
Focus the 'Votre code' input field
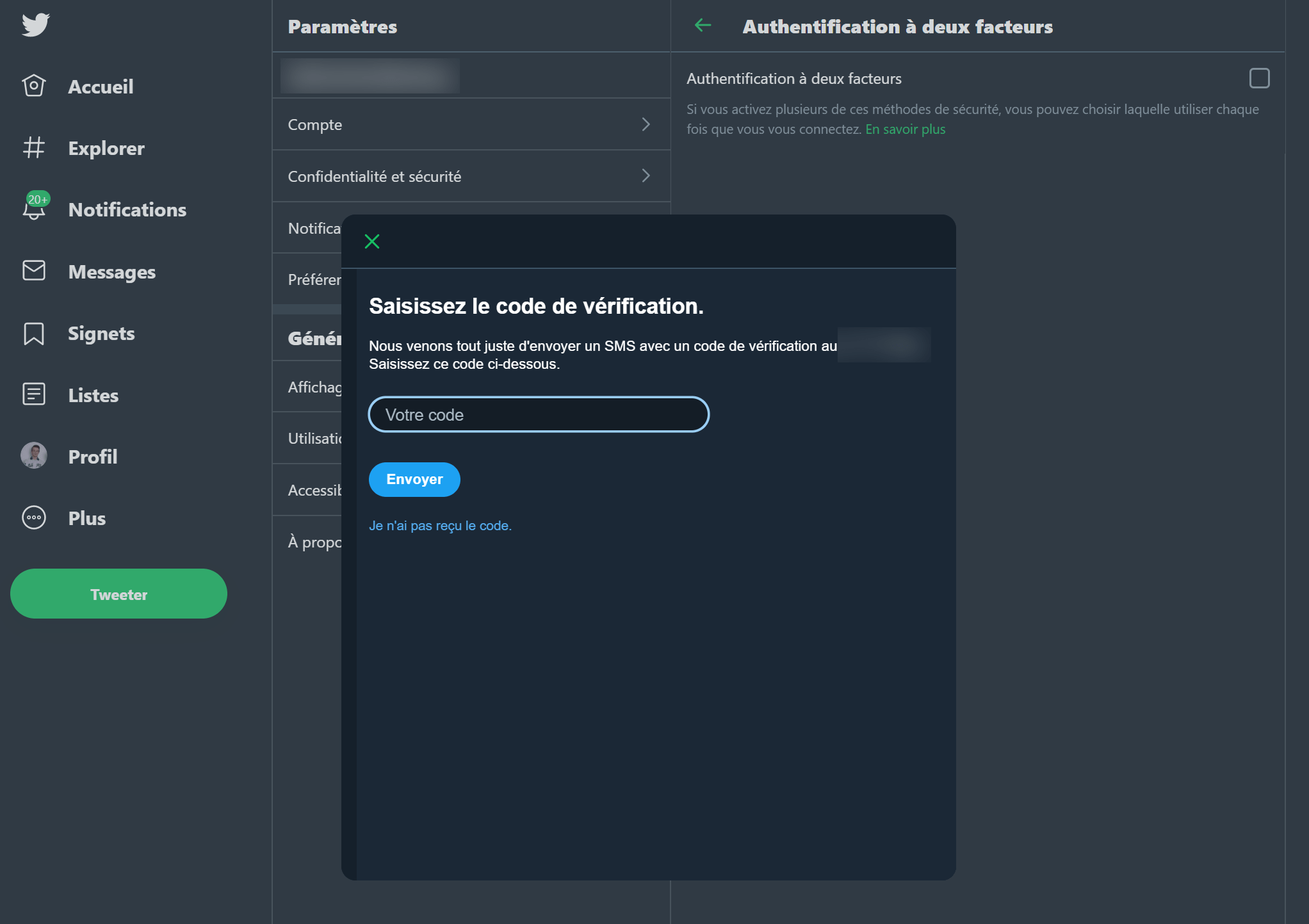pos(539,415)
